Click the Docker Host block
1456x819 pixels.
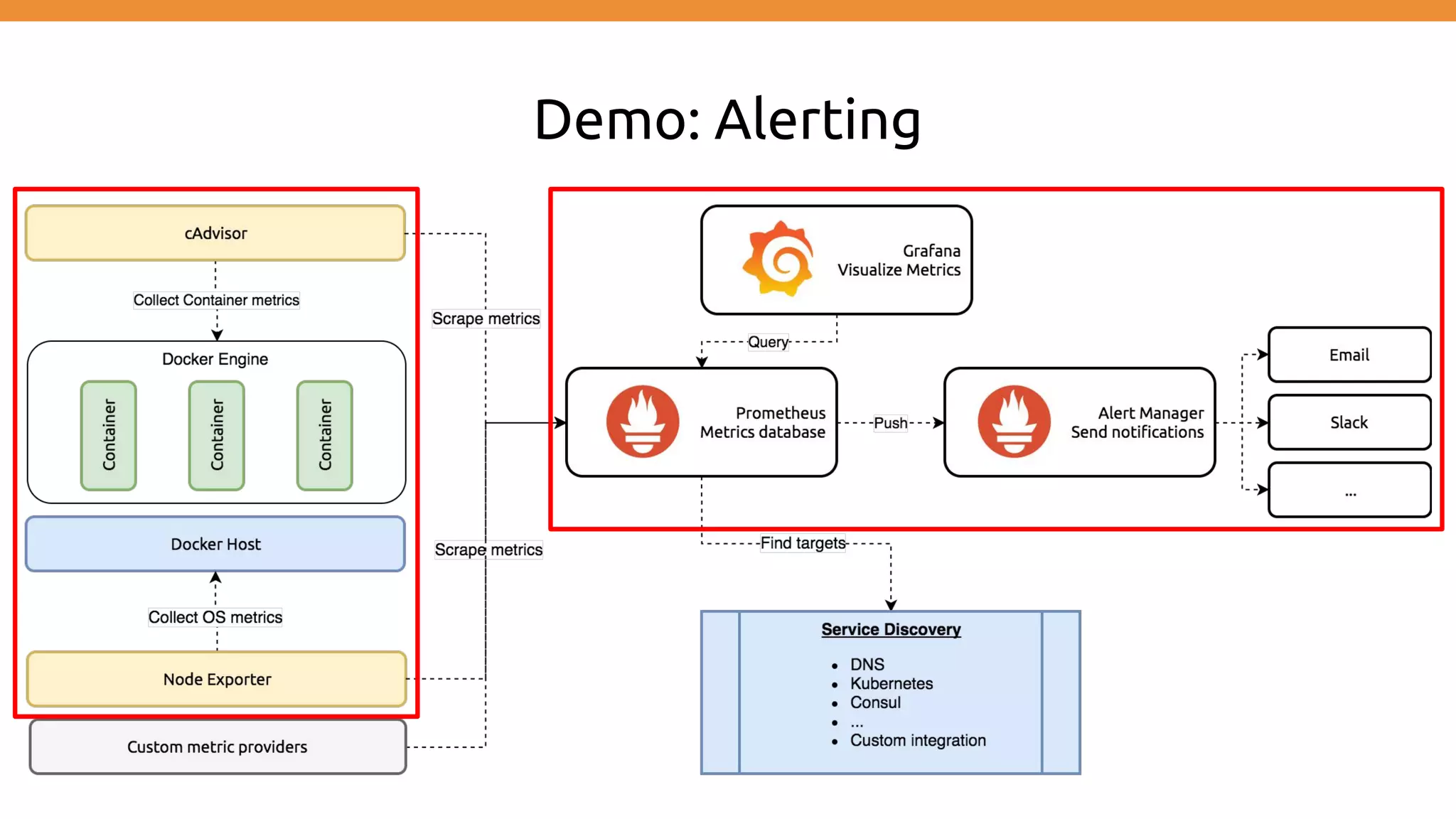(x=215, y=544)
